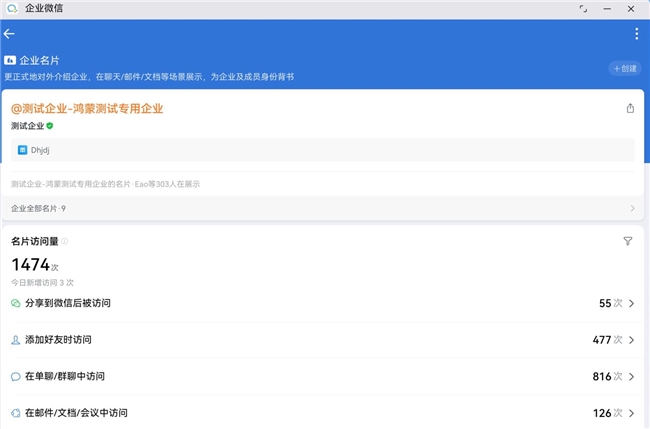The height and width of the screenshot is (429, 650).
Task: Click the green verified shield badge
Action: [x=50, y=126]
